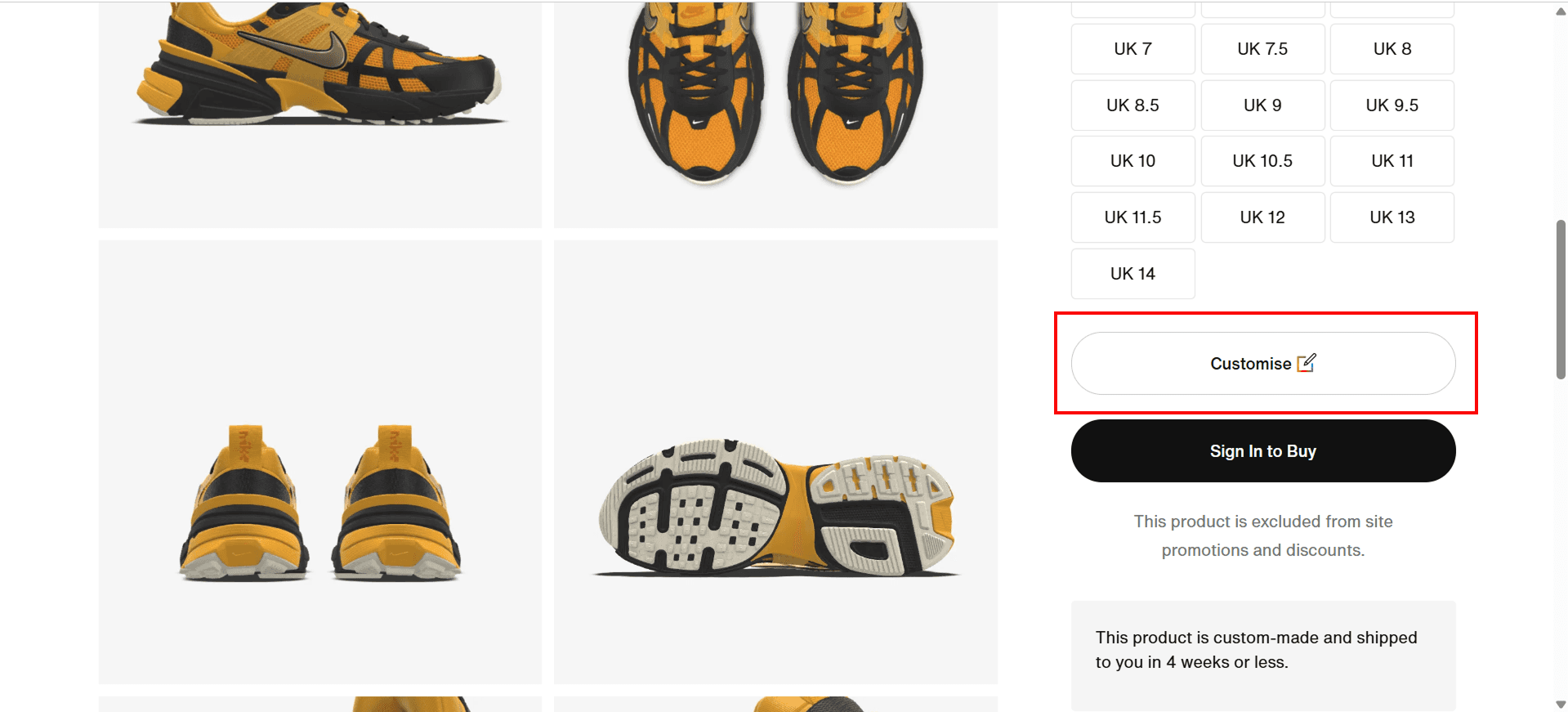Image resolution: width=1568 pixels, height=712 pixels.
Task: Choose size UK 9.5
Action: pyautogui.click(x=1392, y=105)
